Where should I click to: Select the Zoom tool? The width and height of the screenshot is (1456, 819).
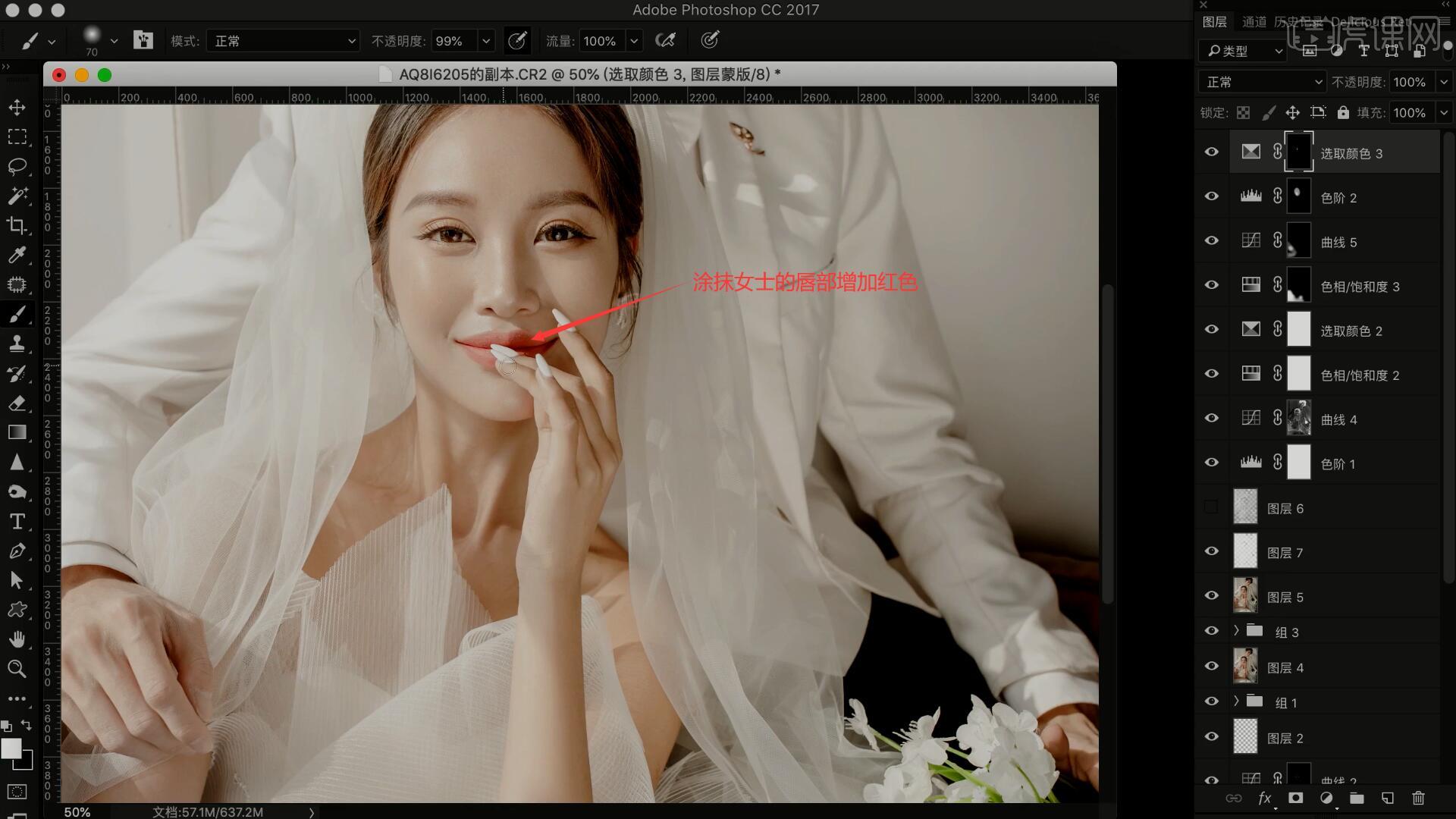[17, 669]
